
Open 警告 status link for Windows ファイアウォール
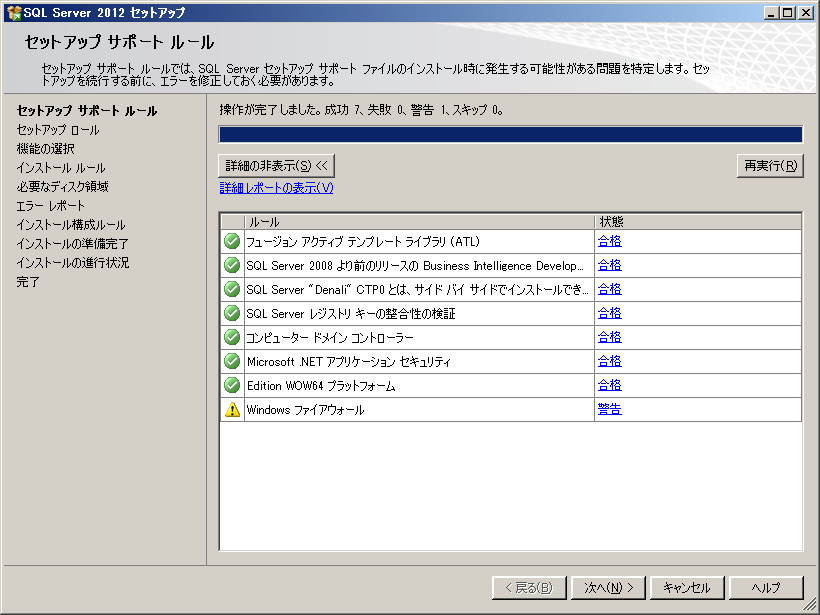coord(609,409)
